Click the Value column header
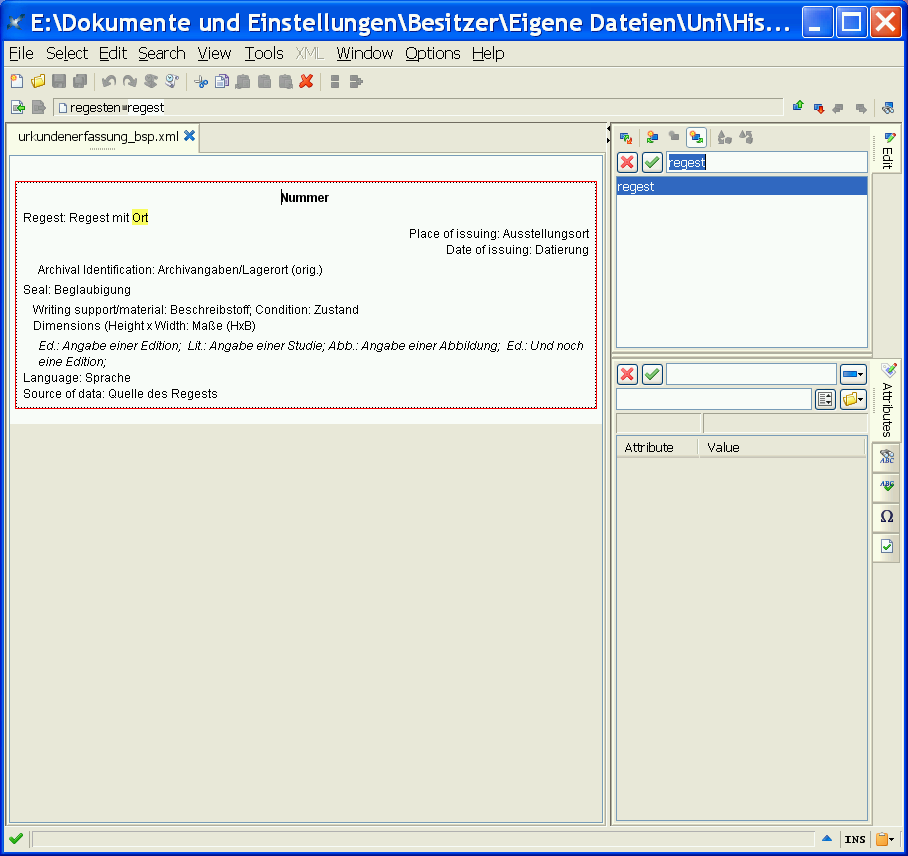 (782, 448)
